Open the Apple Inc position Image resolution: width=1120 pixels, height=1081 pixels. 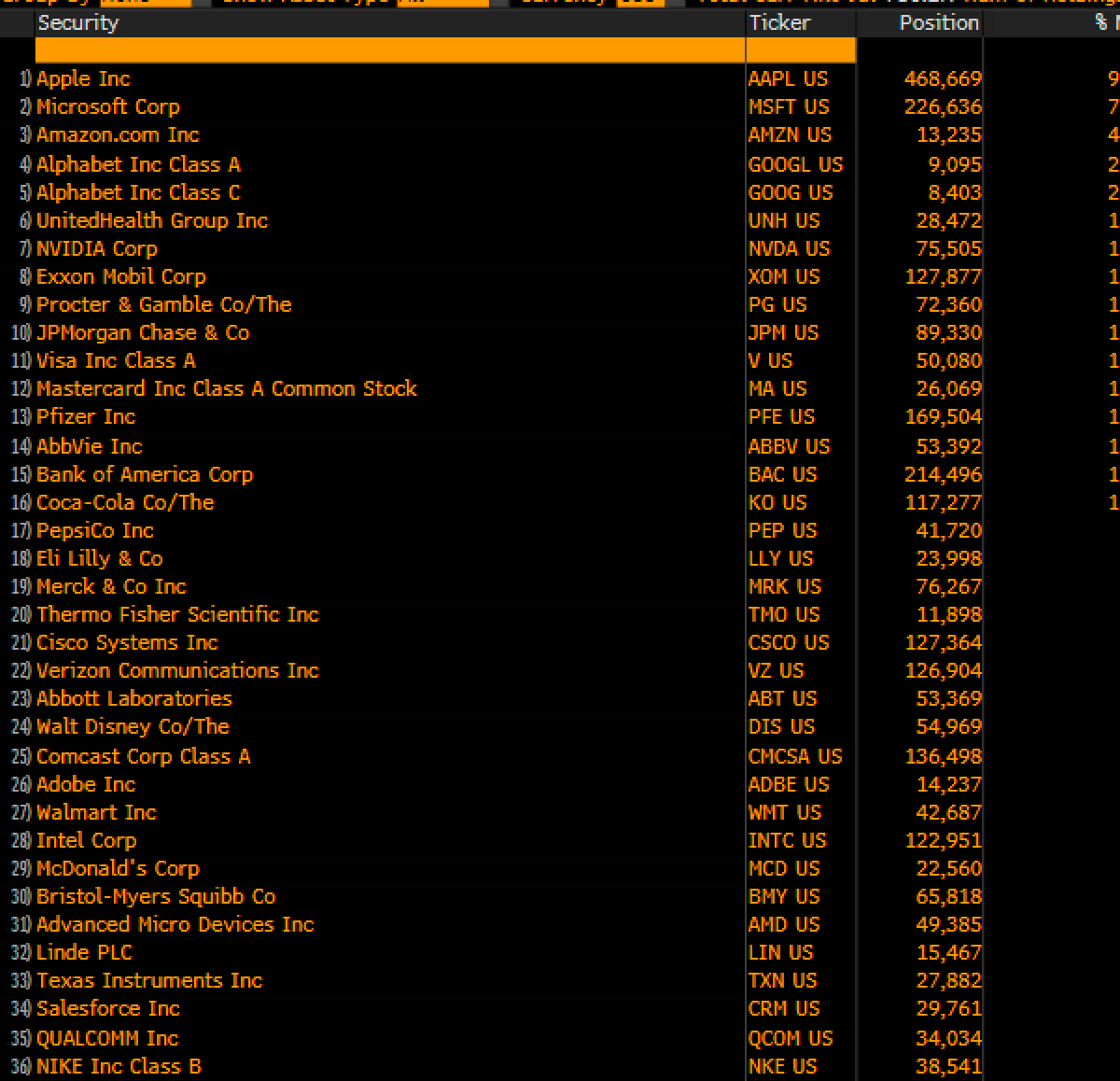83,78
